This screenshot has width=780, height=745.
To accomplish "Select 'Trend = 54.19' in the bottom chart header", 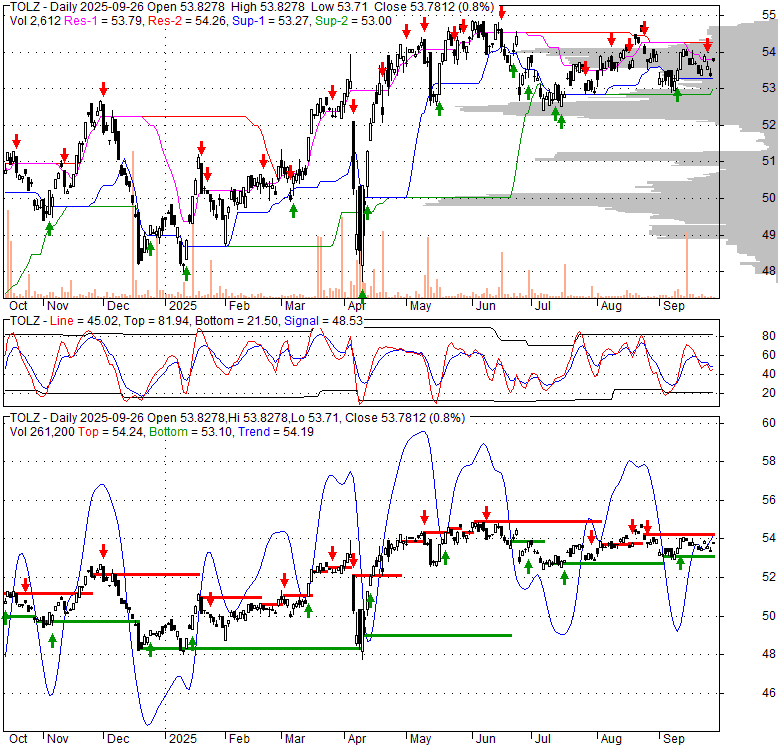I will [276, 432].
